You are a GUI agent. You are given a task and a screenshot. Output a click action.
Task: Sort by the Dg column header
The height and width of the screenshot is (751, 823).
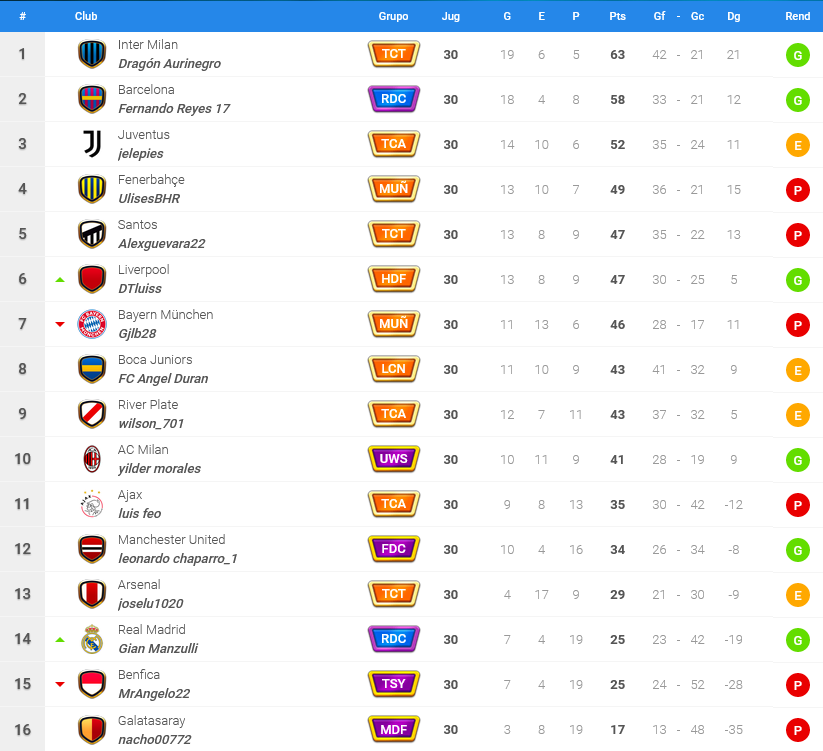coord(733,16)
